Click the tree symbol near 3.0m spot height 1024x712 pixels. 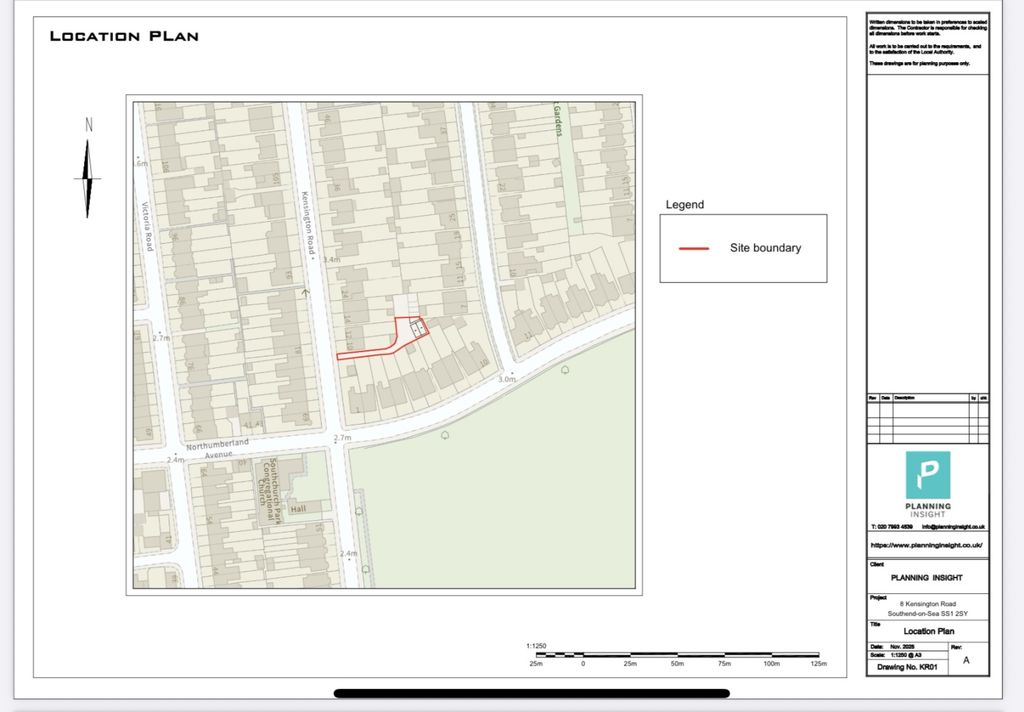point(565,370)
